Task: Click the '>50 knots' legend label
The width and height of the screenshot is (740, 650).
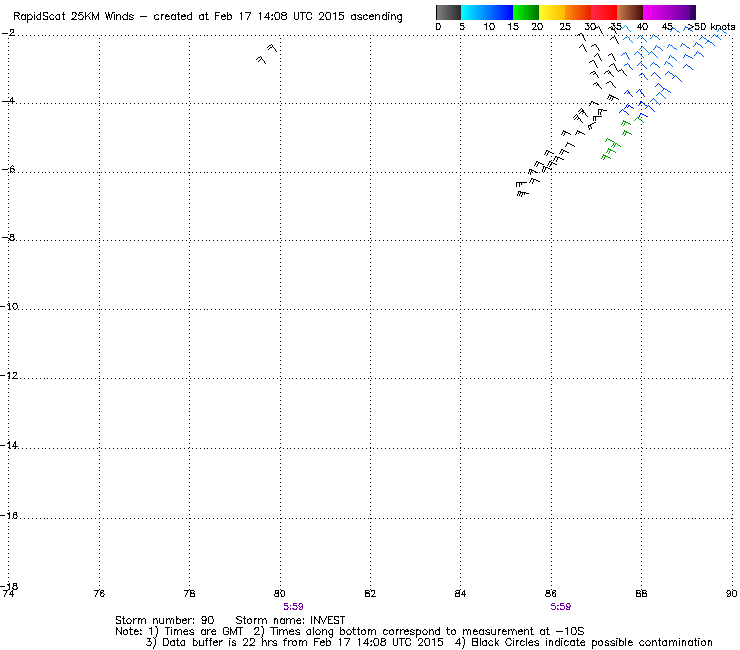Action: [711, 27]
